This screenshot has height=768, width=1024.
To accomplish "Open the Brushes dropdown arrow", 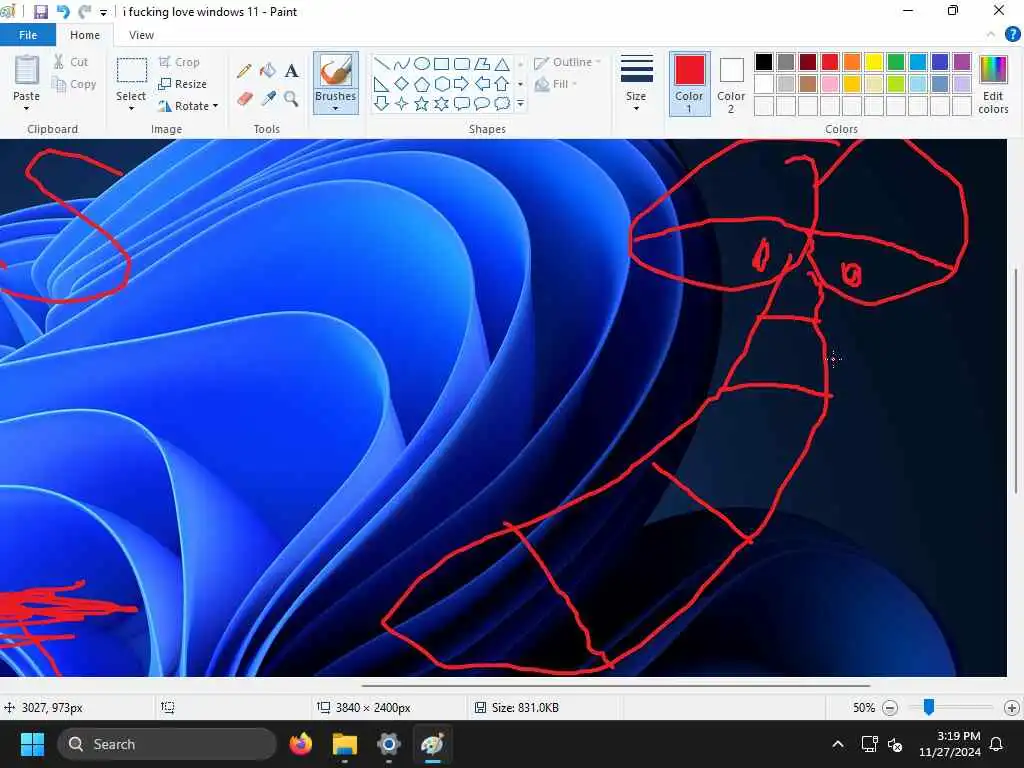I will point(335,108).
